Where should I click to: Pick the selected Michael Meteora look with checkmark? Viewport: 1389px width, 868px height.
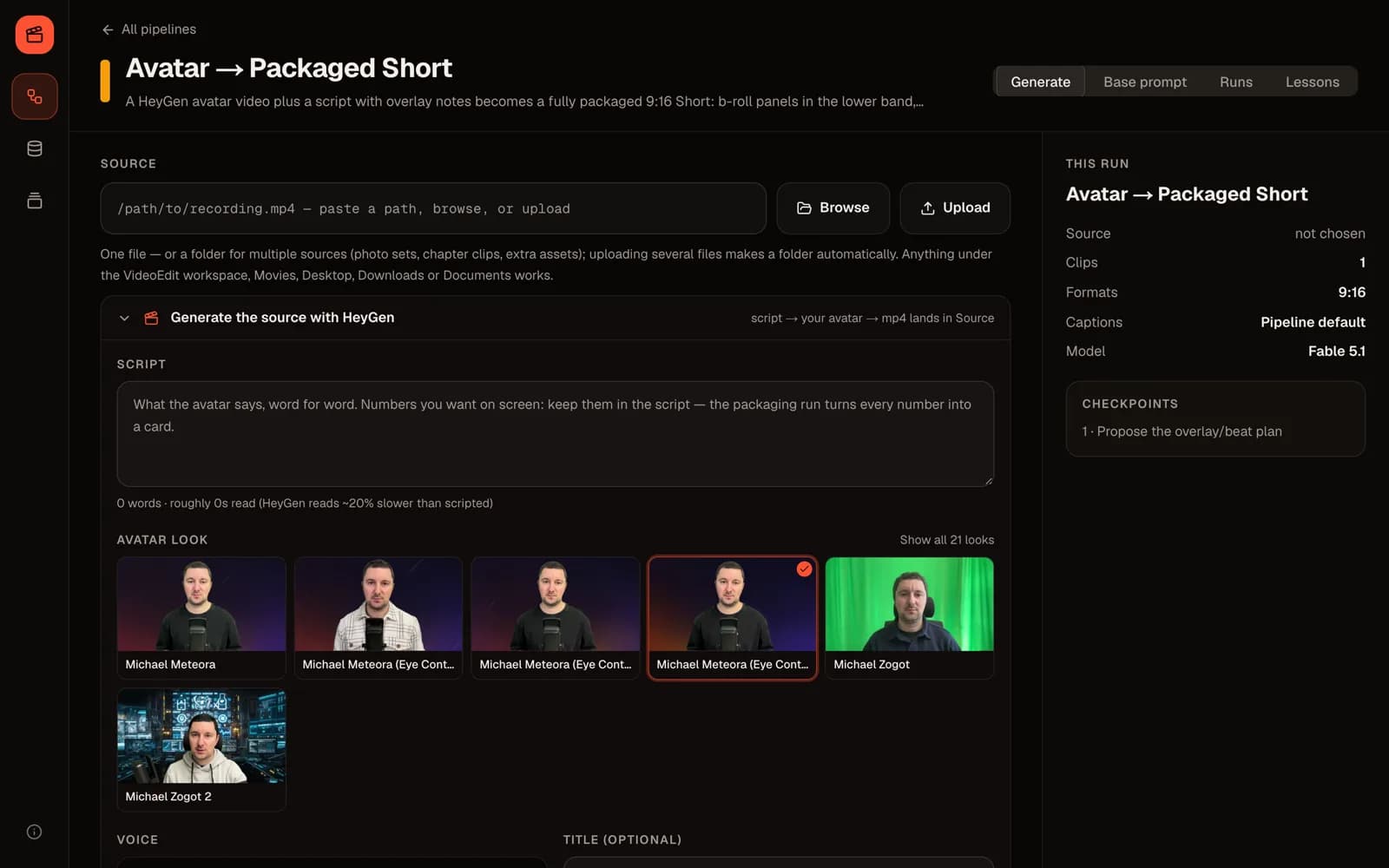[x=733, y=618]
